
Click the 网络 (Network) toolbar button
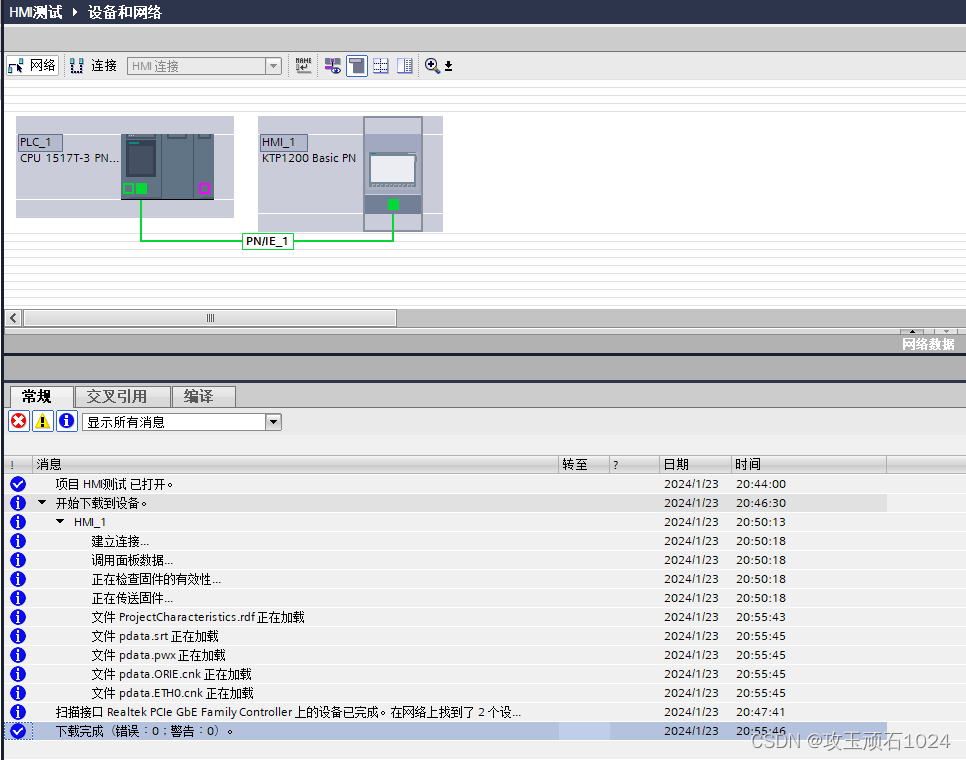click(x=33, y=65)
